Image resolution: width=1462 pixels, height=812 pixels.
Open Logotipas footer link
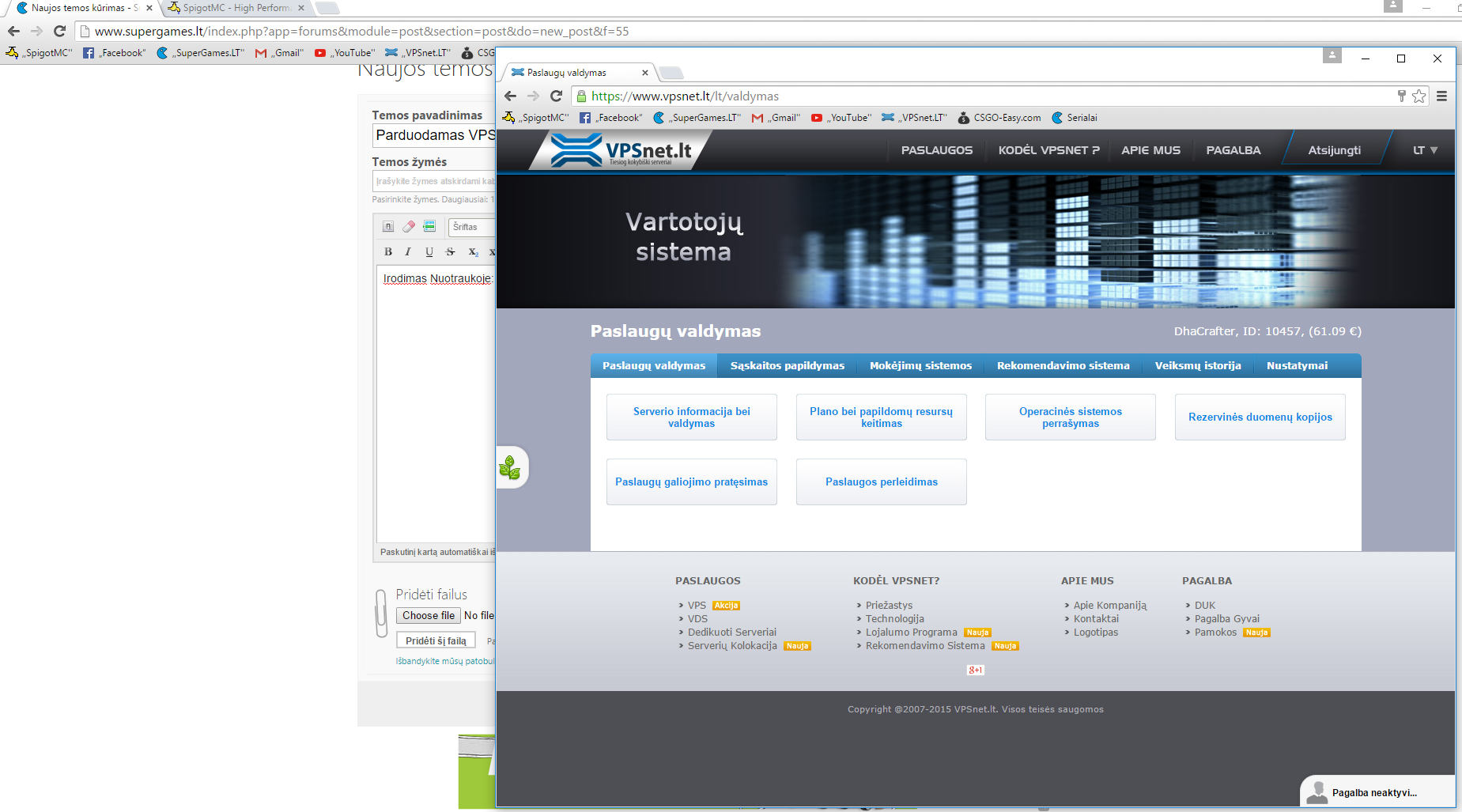[x=1096, y=632]
